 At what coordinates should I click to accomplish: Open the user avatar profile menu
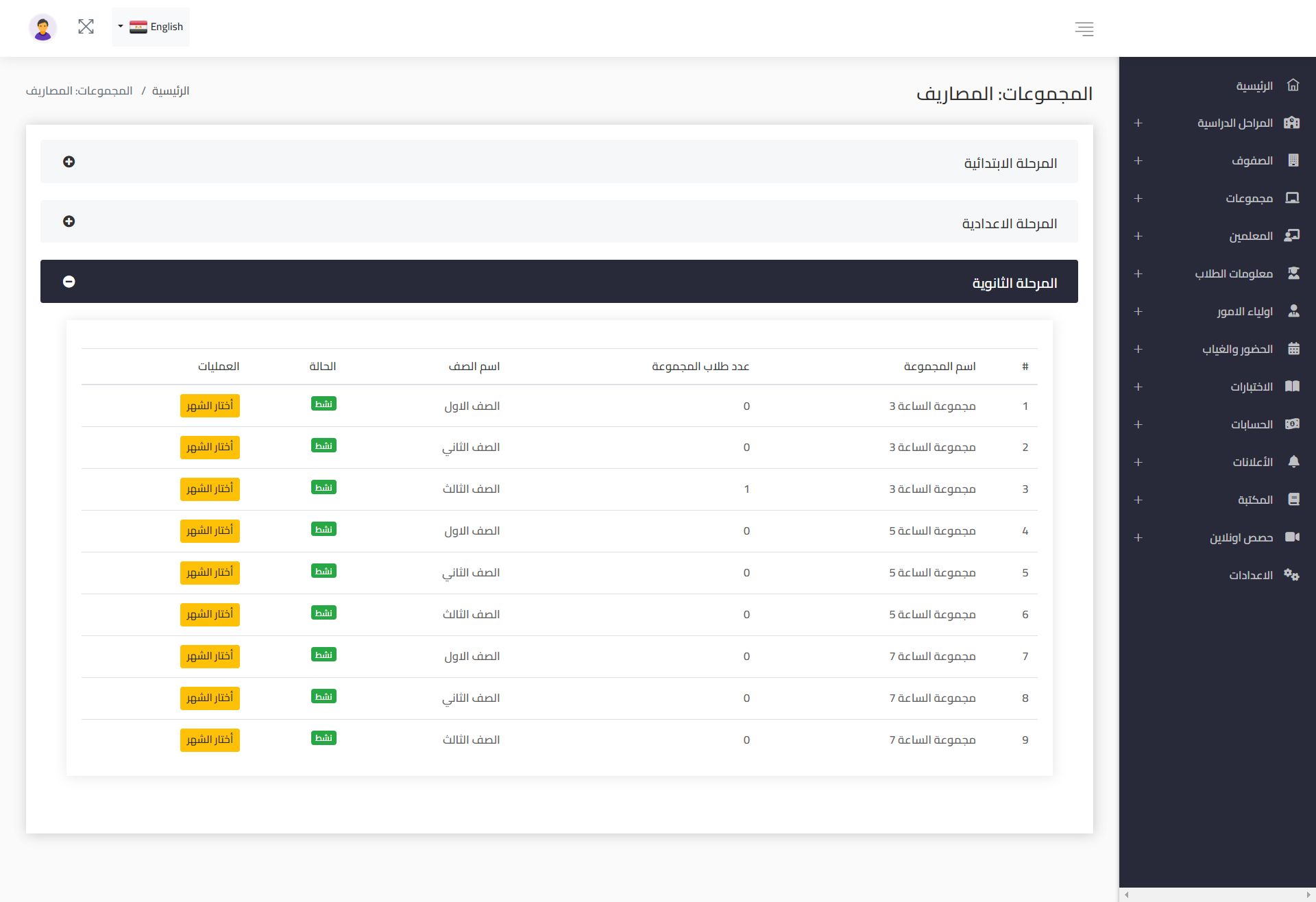coord(42,27)
